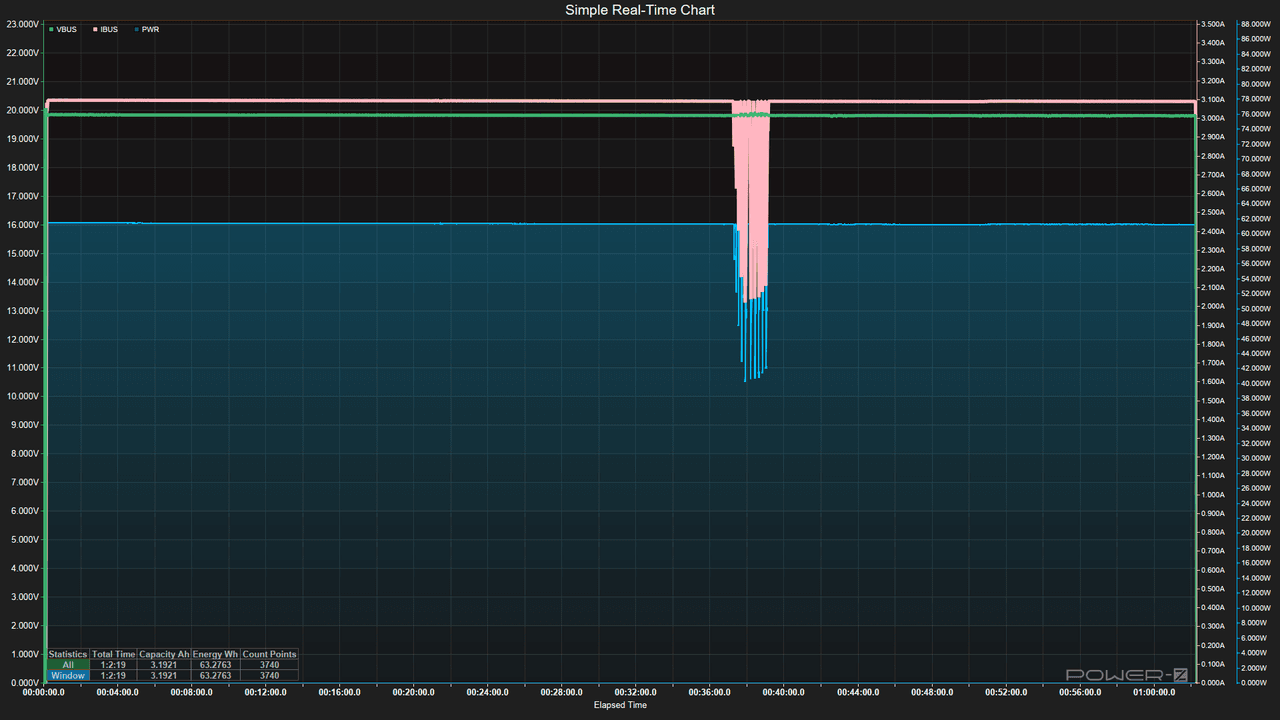Viewport: 1280px width, 720px height.
Task: Click the 01:00:00.0 time axis tick label
Action: click(1153, 692)
